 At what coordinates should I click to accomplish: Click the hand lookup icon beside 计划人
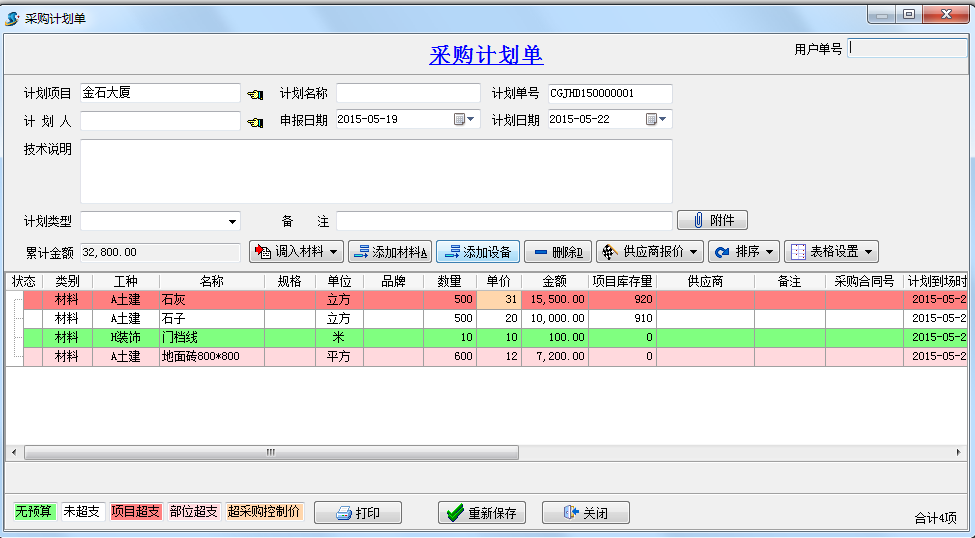point(255,121)
